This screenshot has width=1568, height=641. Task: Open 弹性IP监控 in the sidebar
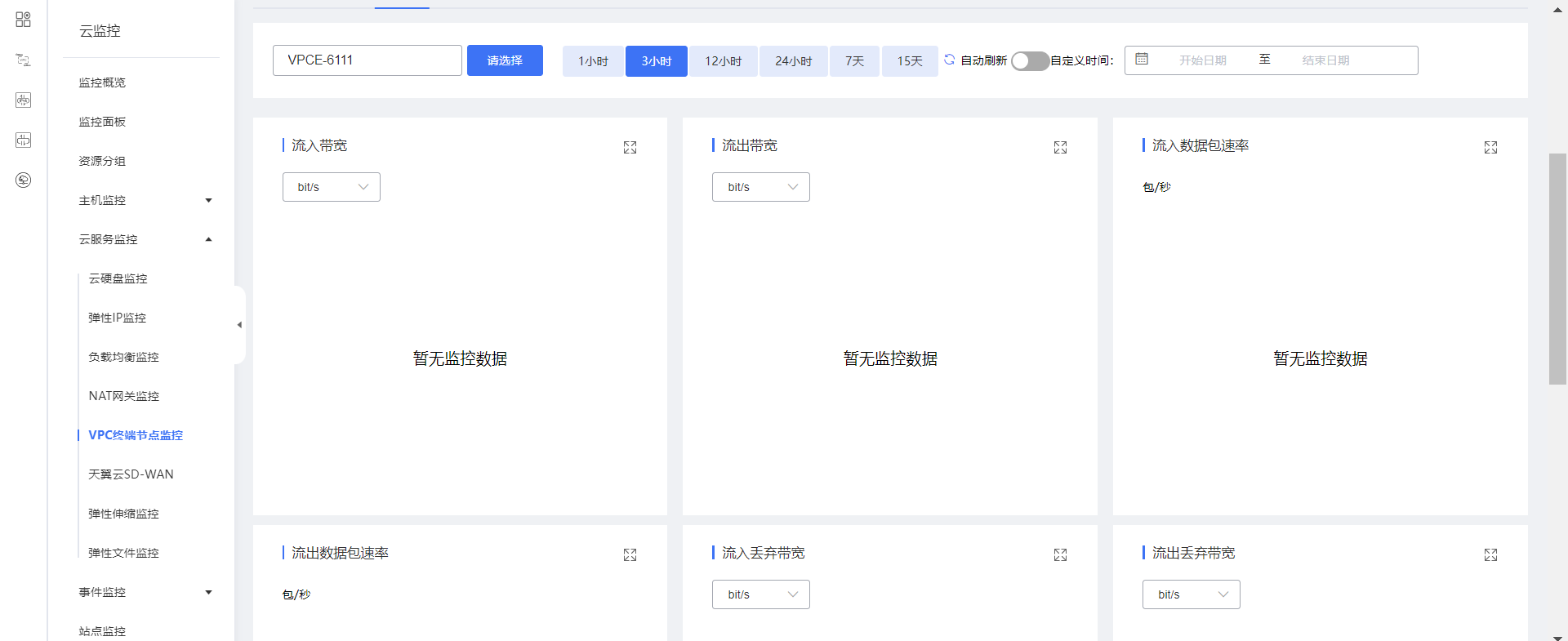click(x=118, y=318)
